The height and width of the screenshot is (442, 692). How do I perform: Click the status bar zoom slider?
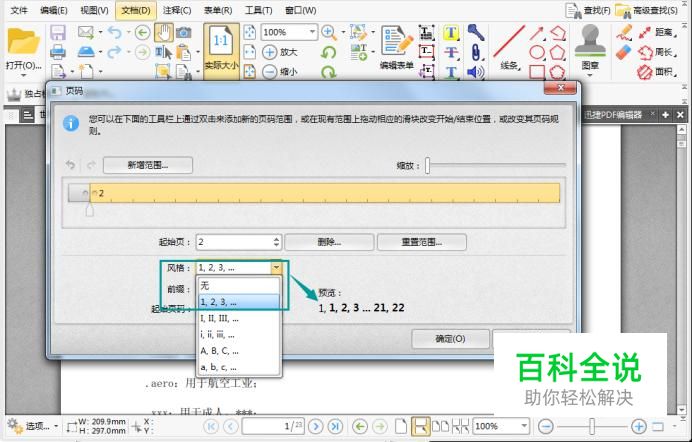pos(592,426)
